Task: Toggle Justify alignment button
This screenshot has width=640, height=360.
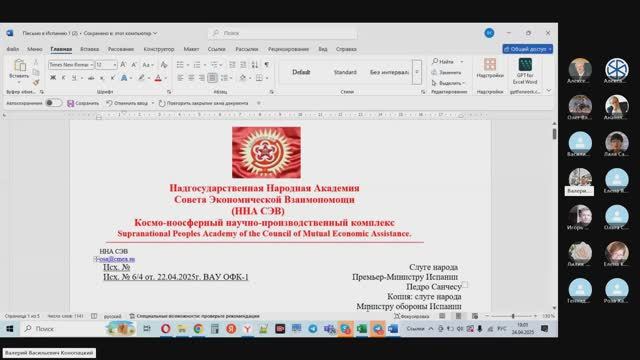Action: coord(213,78)
